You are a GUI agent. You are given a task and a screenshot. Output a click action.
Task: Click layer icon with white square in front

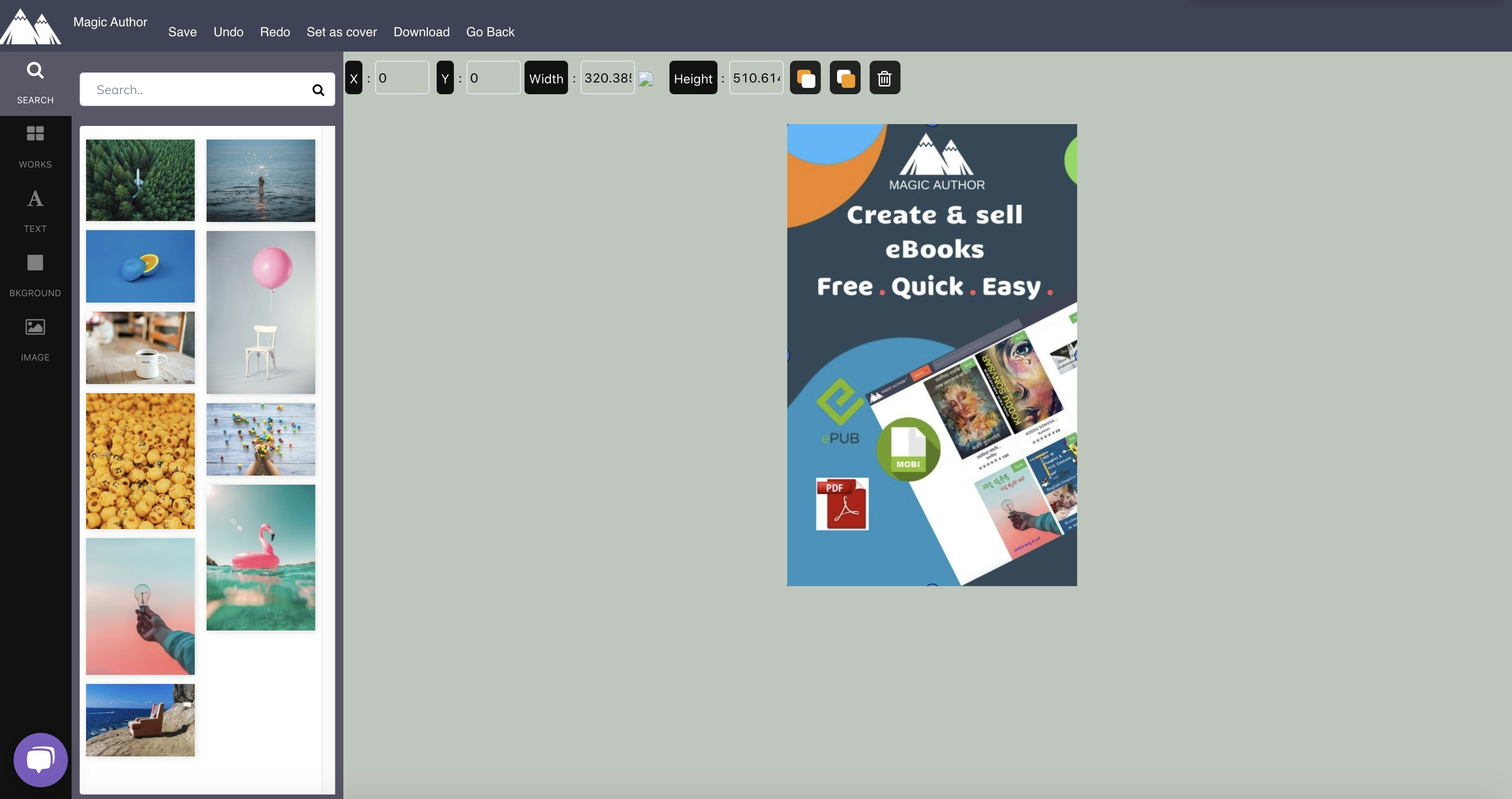point(805,77)
